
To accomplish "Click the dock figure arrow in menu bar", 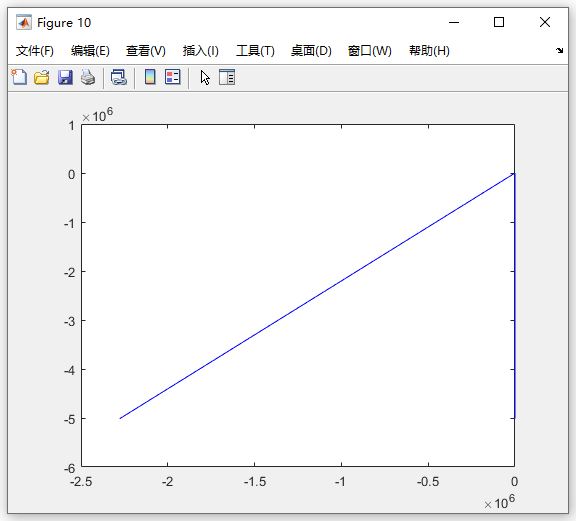I will click(559, 51).
